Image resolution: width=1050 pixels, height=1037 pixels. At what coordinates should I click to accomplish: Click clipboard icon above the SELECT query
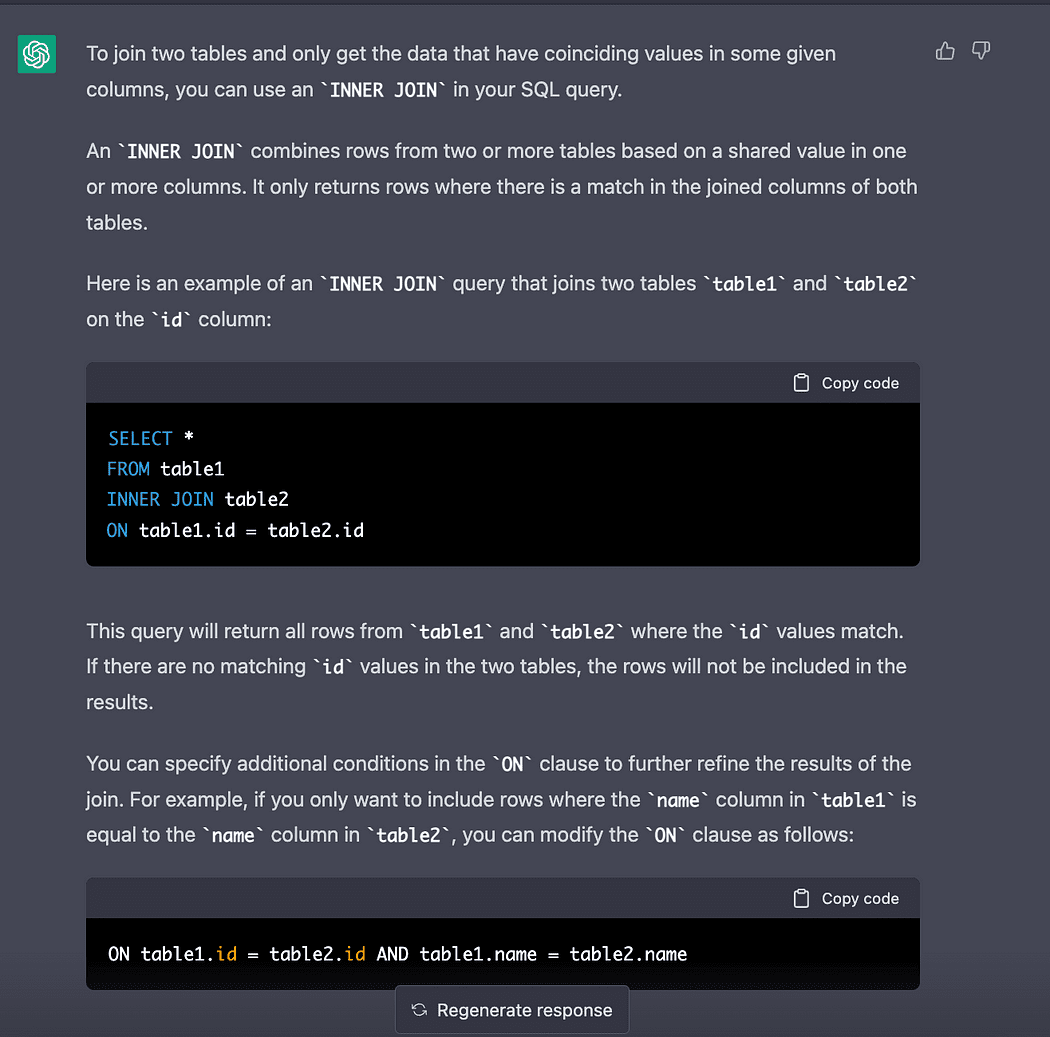point(801,383)
